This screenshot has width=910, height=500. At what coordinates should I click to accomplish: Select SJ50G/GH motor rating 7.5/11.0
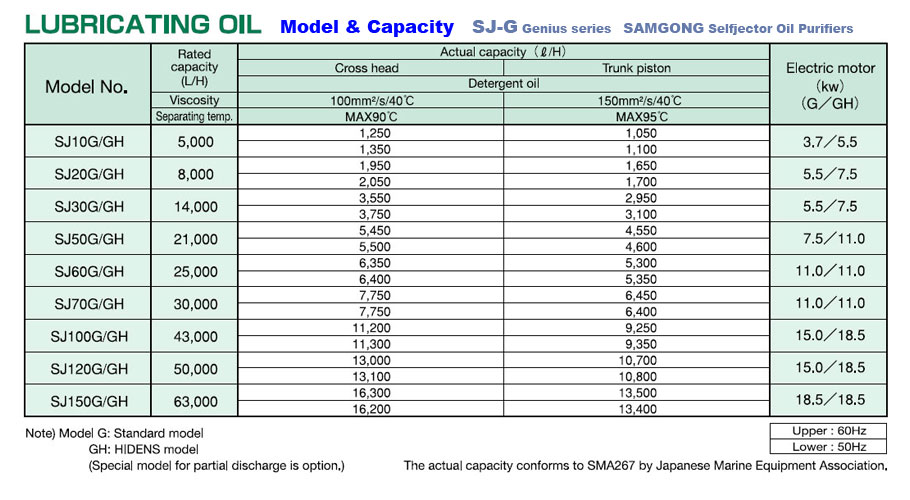click(834, 238)
